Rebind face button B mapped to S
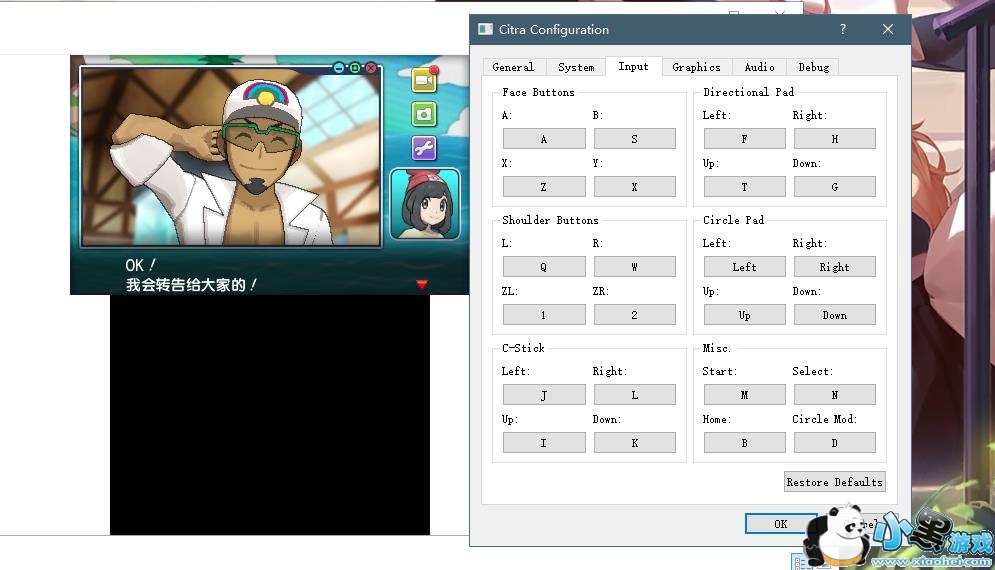995x570 pixels. 635,139
